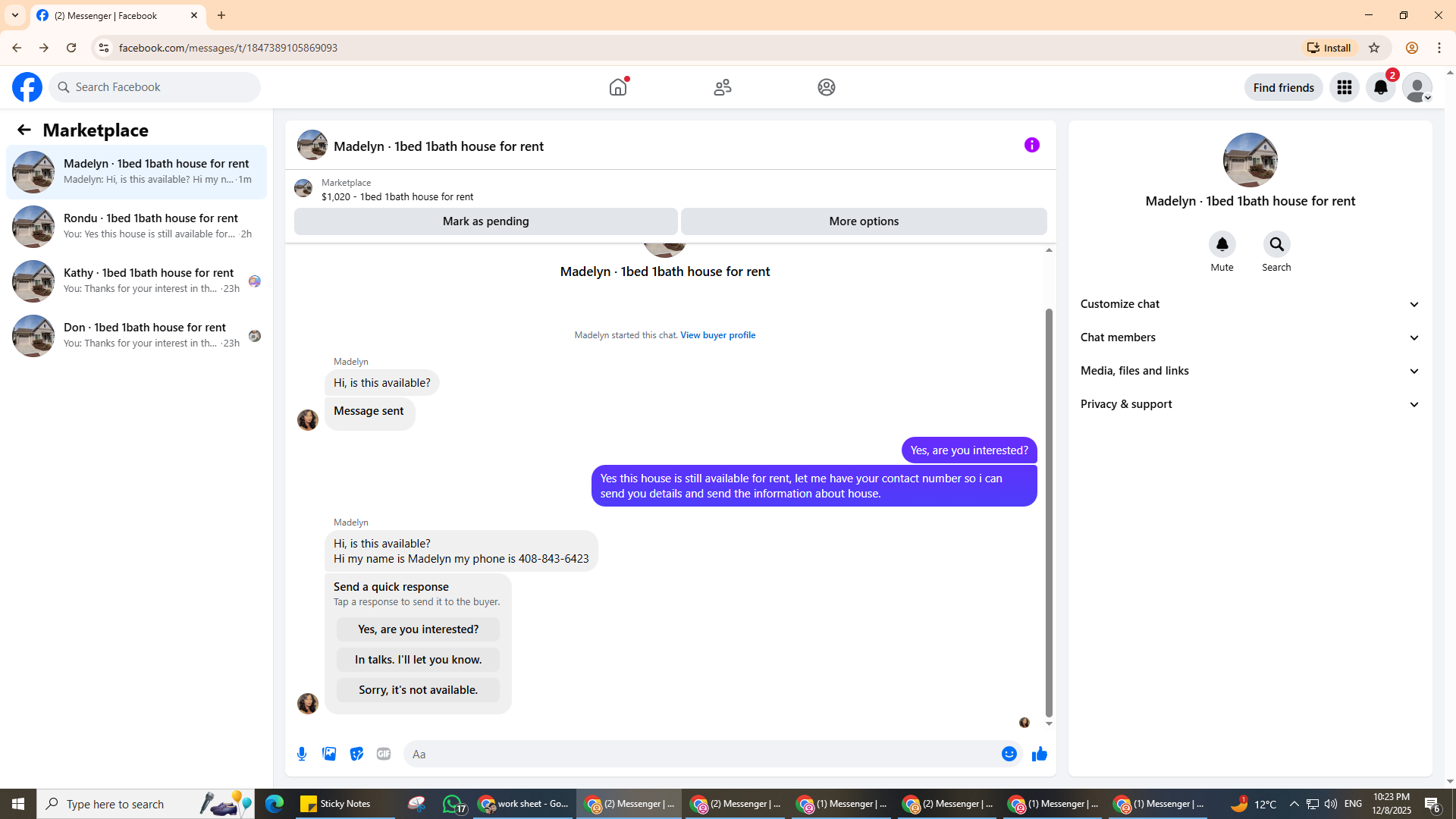Expand Media, files and links section
The height and width of the screenshot is (819, 1456).
1250,371
